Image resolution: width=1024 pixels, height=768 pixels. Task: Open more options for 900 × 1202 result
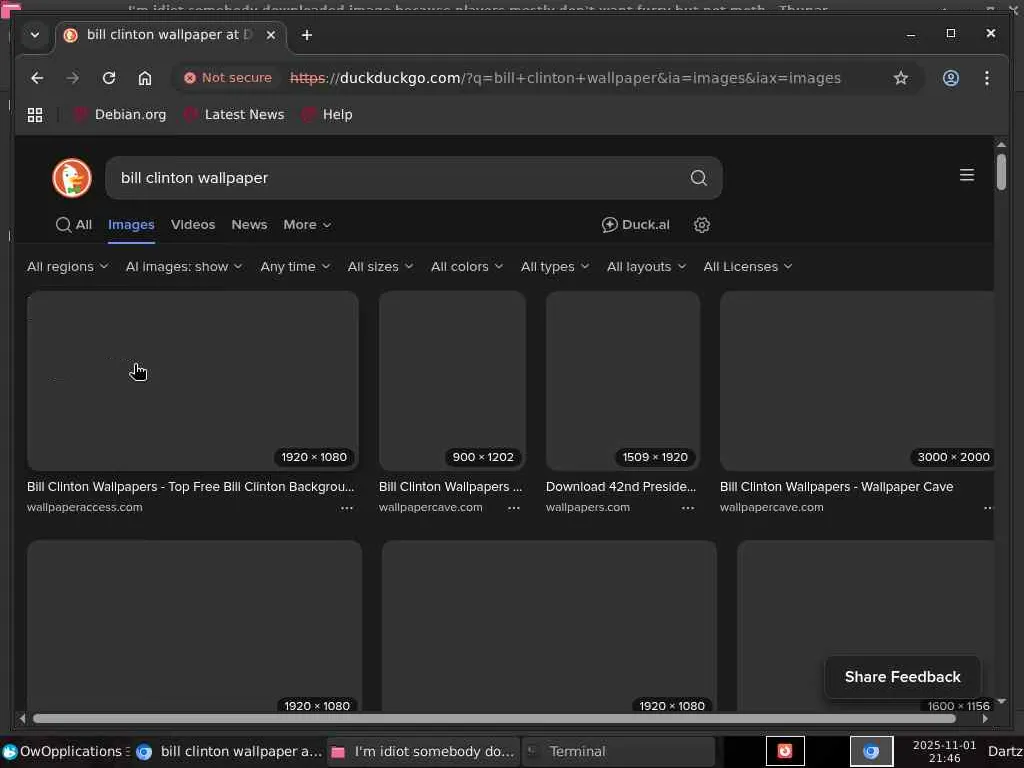(x=514, y=507)
